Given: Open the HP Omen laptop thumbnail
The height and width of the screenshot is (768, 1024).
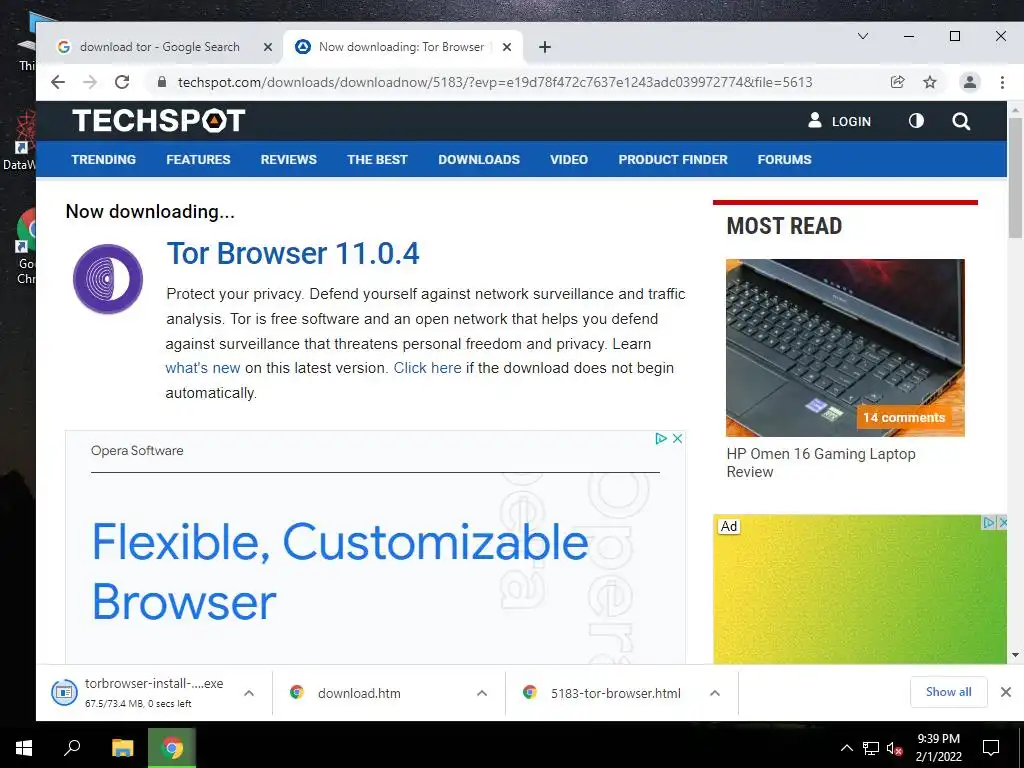Looking at the screenshot, I should click(845, 347).
